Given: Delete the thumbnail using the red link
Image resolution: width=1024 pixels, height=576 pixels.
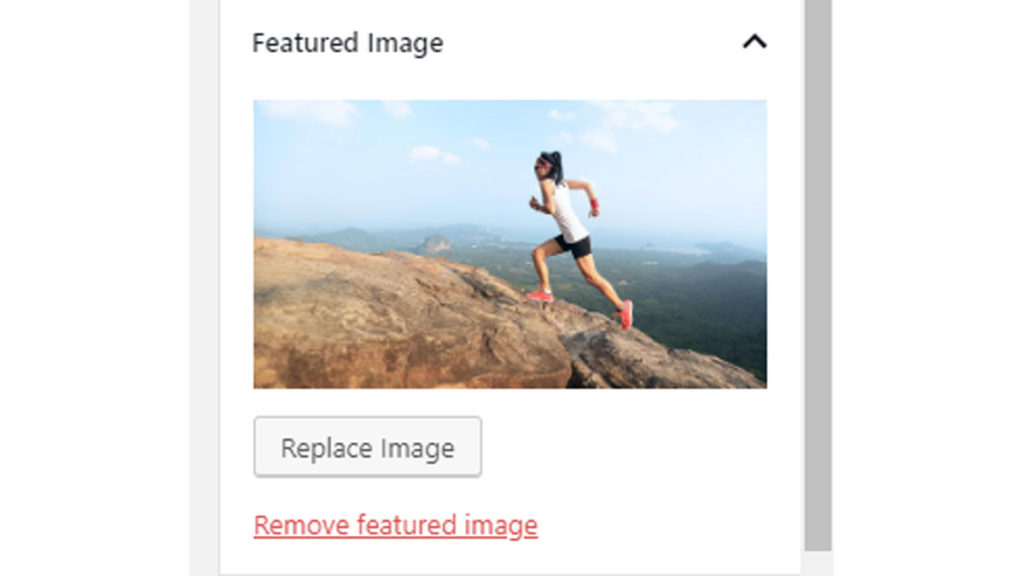Looking at the screenshot, I should 396,526.
